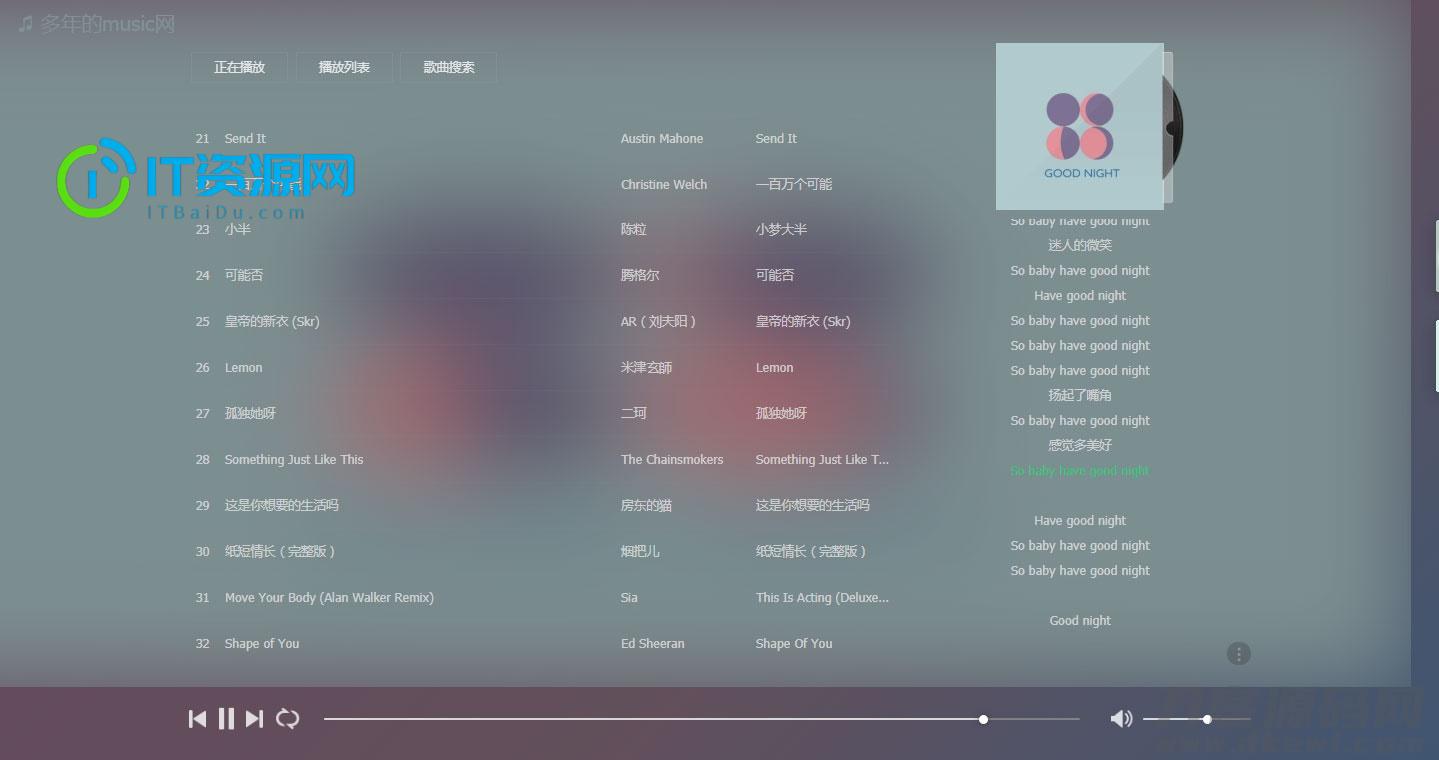Click artist name 米津玄師
Image resolution: width=1439 pixels, height=760 pixels.
pos(646,368)
